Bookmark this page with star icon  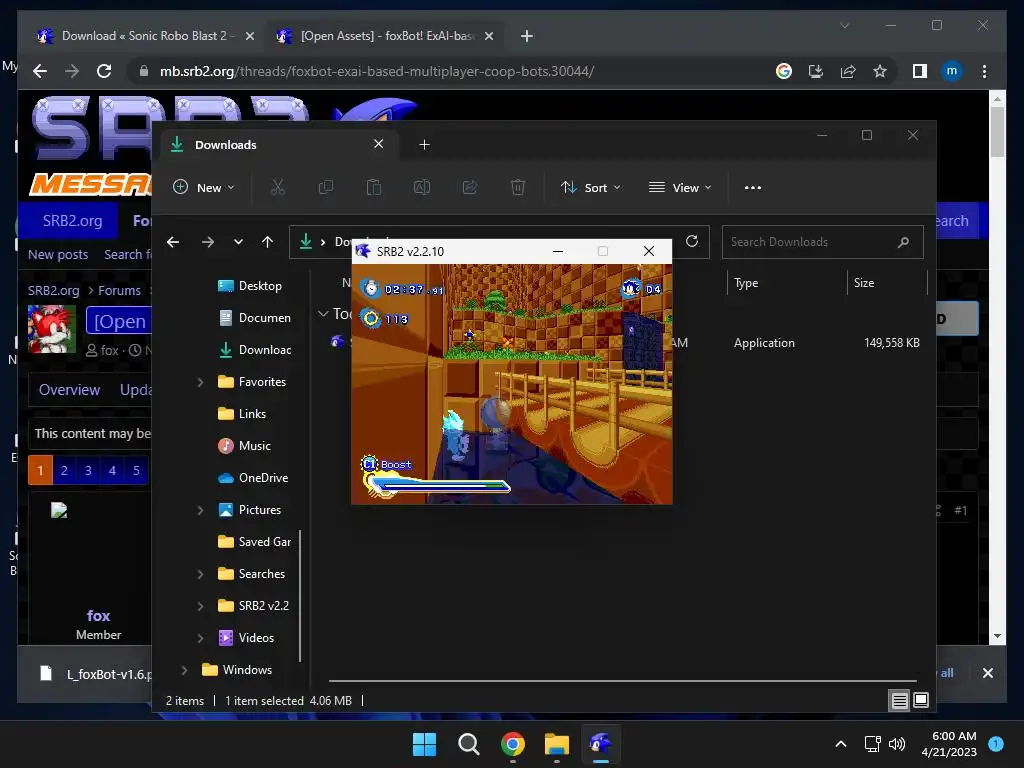[x=880, y=71]
